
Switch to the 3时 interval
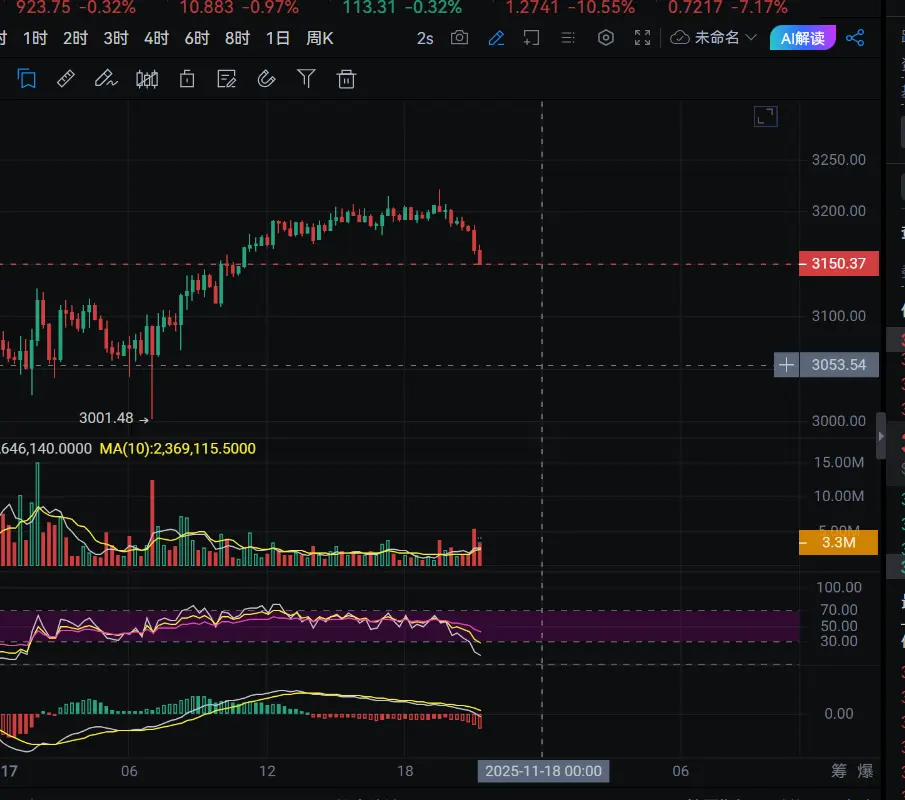click(115, 38)
